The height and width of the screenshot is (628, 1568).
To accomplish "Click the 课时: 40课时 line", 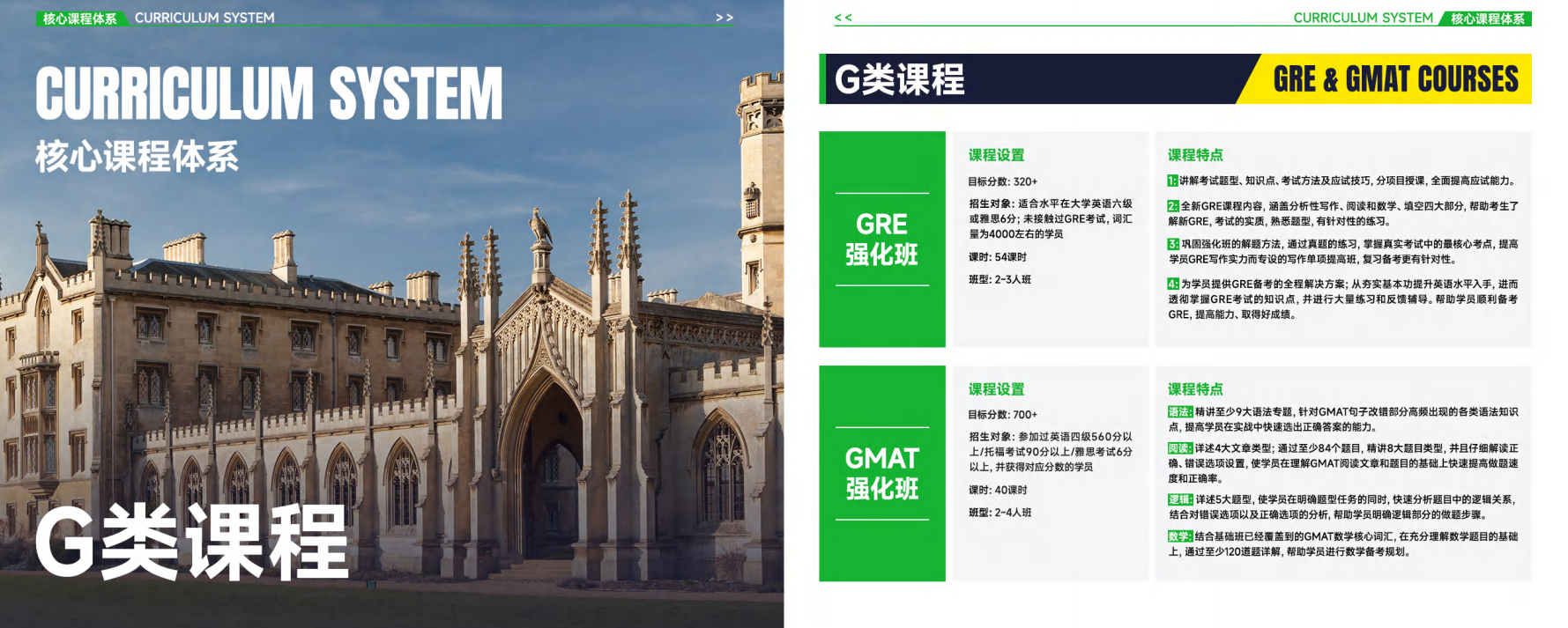I will click(x=998, y=491).
